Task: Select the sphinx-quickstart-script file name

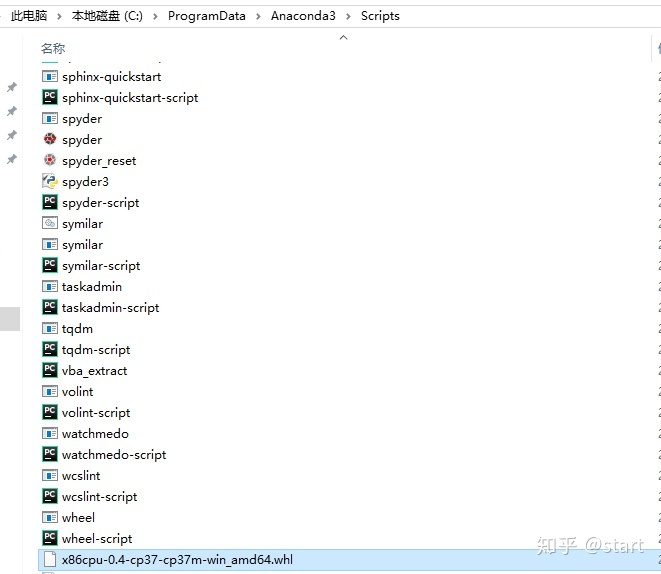Action: (x=130, y=98)
